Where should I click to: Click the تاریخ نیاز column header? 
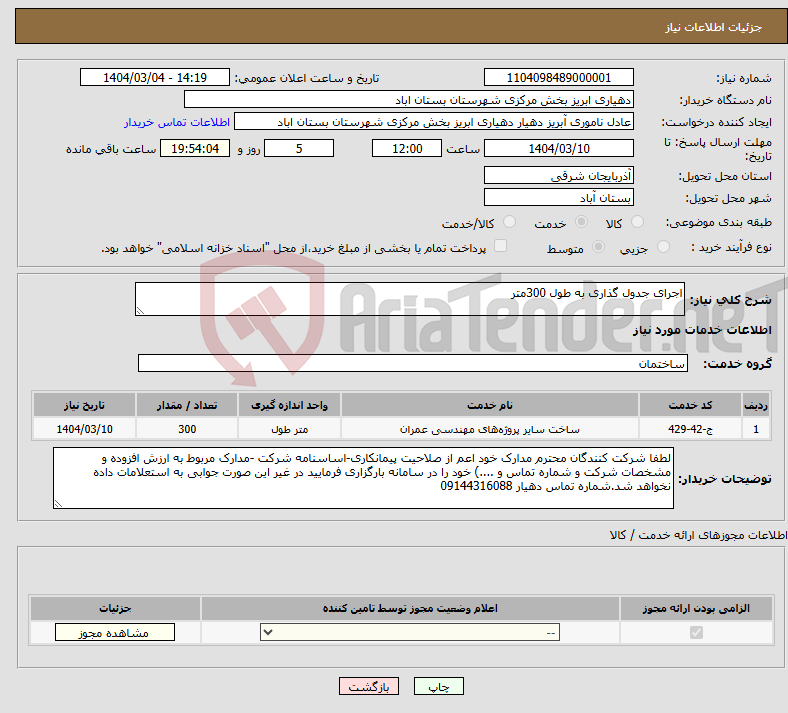click(x=84, y=405)
